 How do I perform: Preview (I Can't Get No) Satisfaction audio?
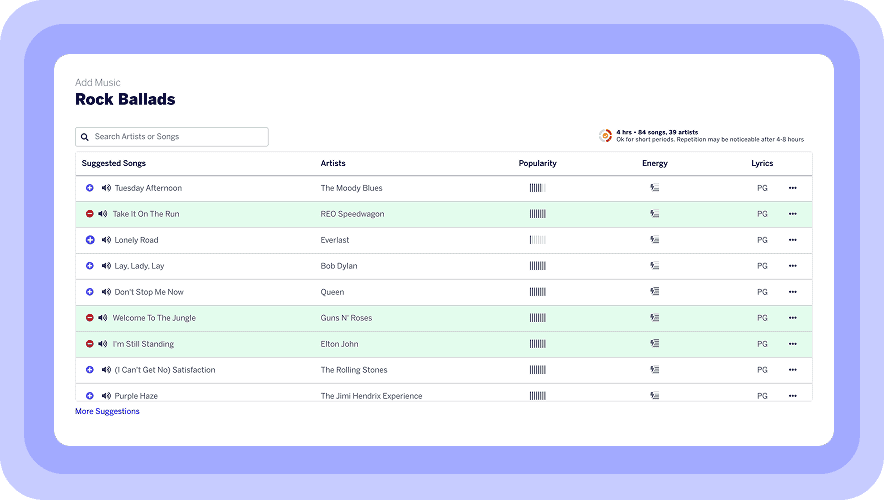coord(106,370)
